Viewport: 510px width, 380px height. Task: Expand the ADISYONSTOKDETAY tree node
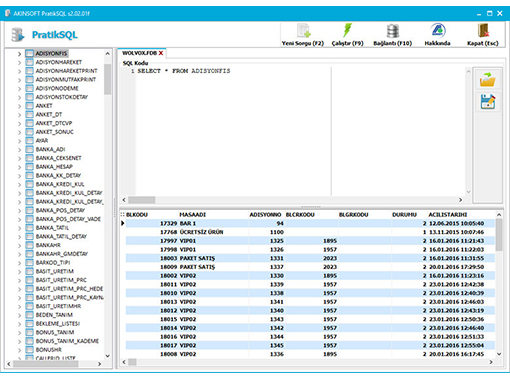(19, 97)
